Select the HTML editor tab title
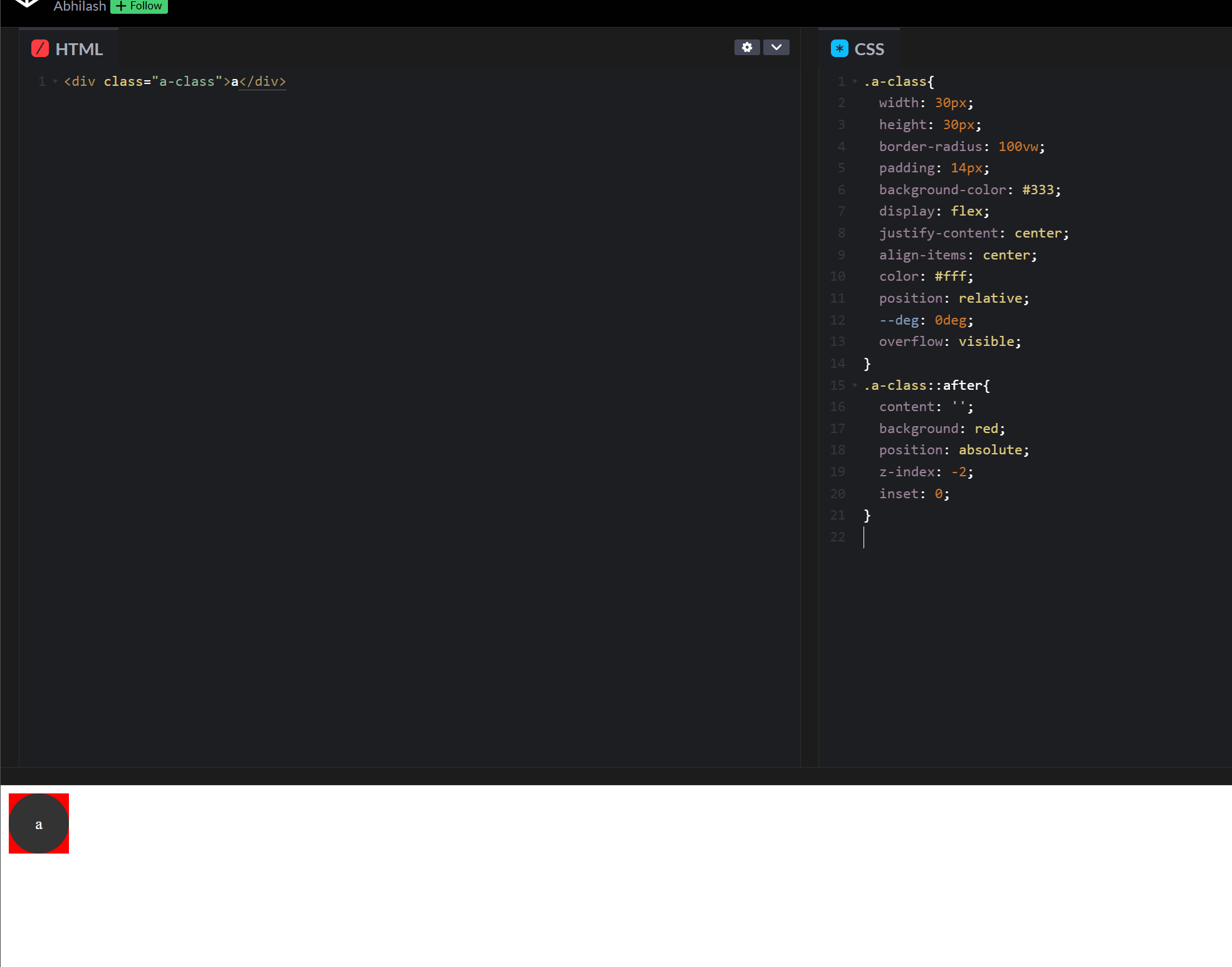 pyautogui.click(x=79, y=49)
